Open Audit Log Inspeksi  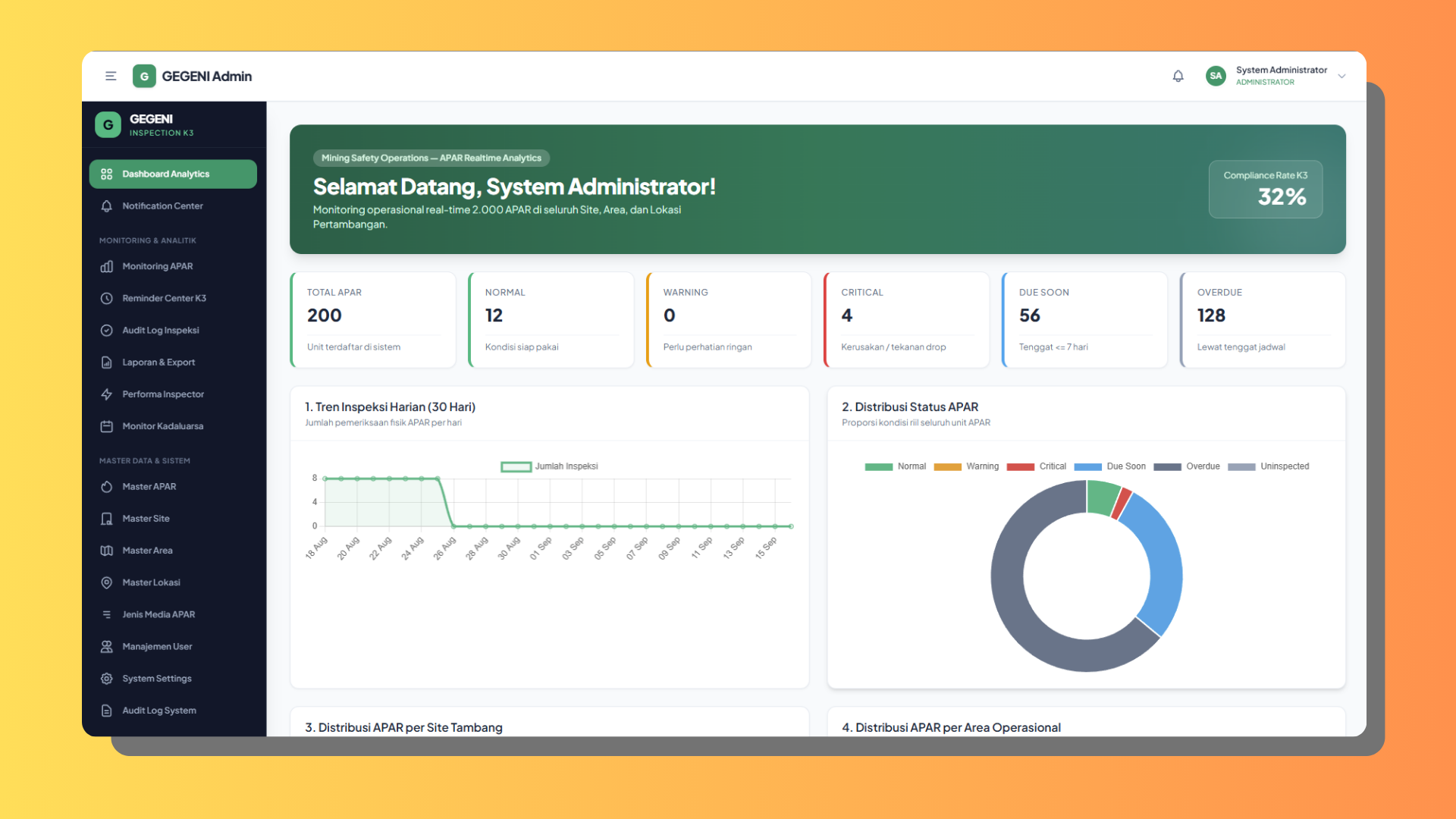click(x=173, y=331)
